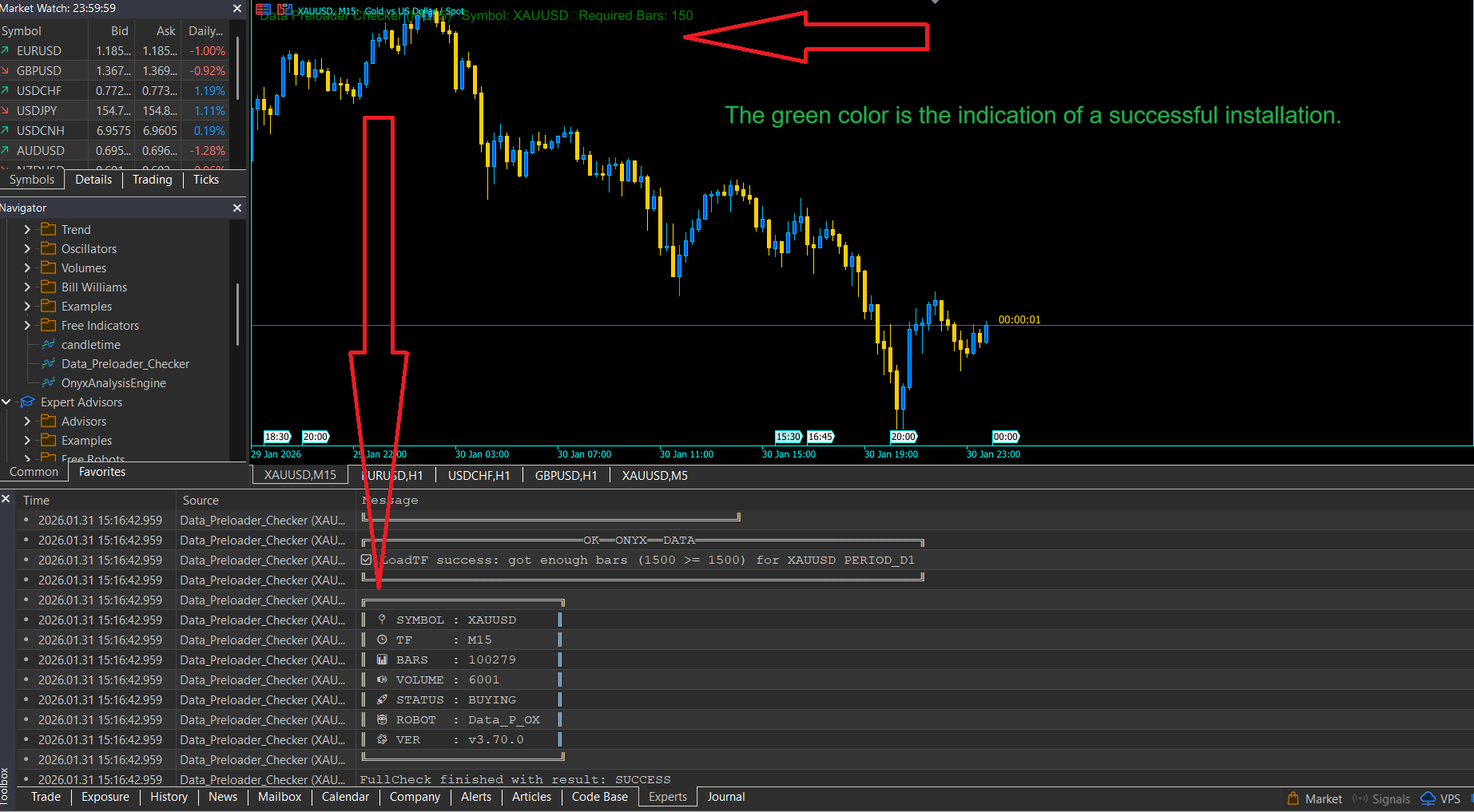This screenshot has height=812, width=1474.
Task: Switch to the GBPUSD,H1 chart tab
Action: coord(566,476)
